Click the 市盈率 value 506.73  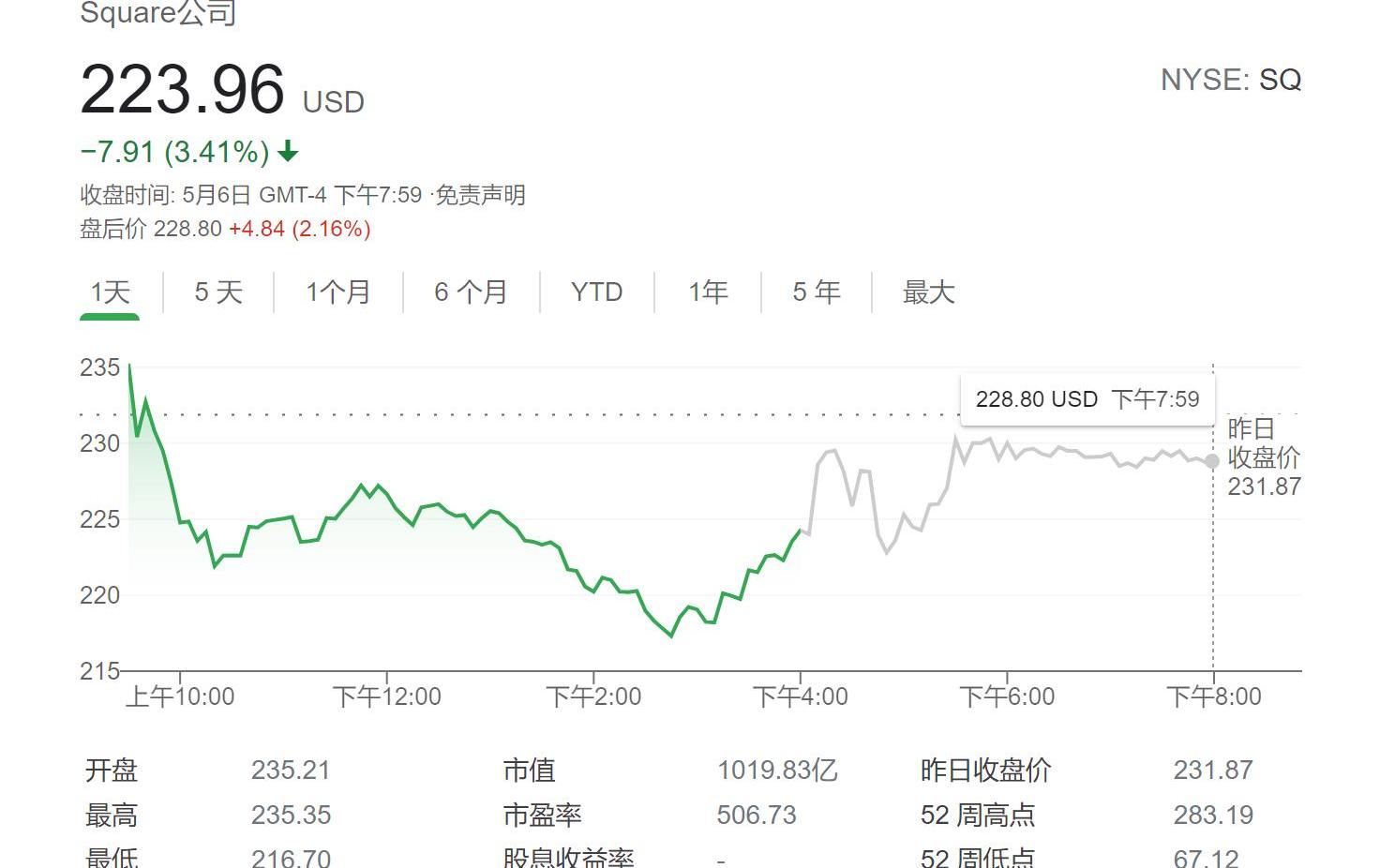(757, 816)
